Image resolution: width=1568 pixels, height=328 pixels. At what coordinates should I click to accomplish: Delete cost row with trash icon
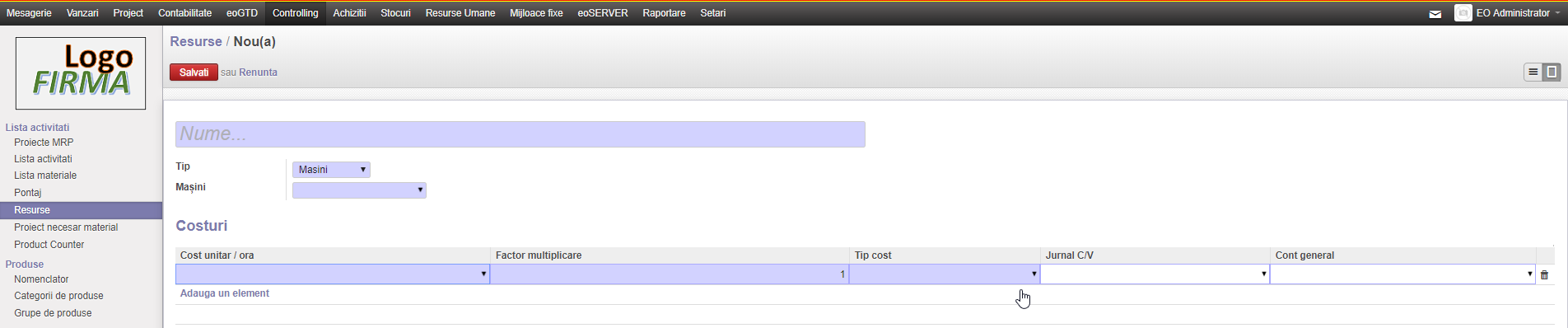tap(1544, 275)
